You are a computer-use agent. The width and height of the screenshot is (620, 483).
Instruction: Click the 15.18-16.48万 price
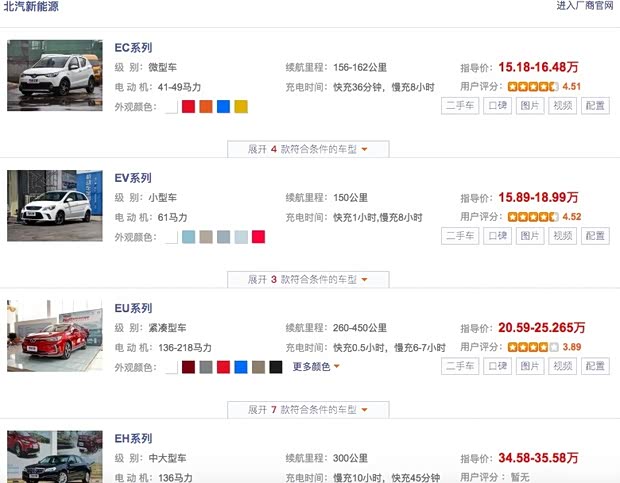coord(538,67)
